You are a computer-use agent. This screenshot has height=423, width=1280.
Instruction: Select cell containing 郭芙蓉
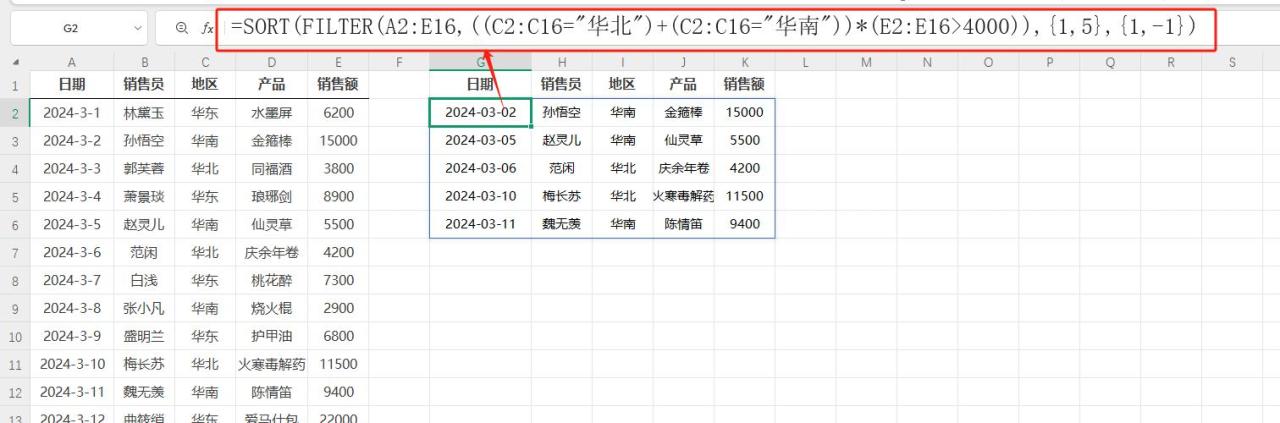click(x=144, y=169)
